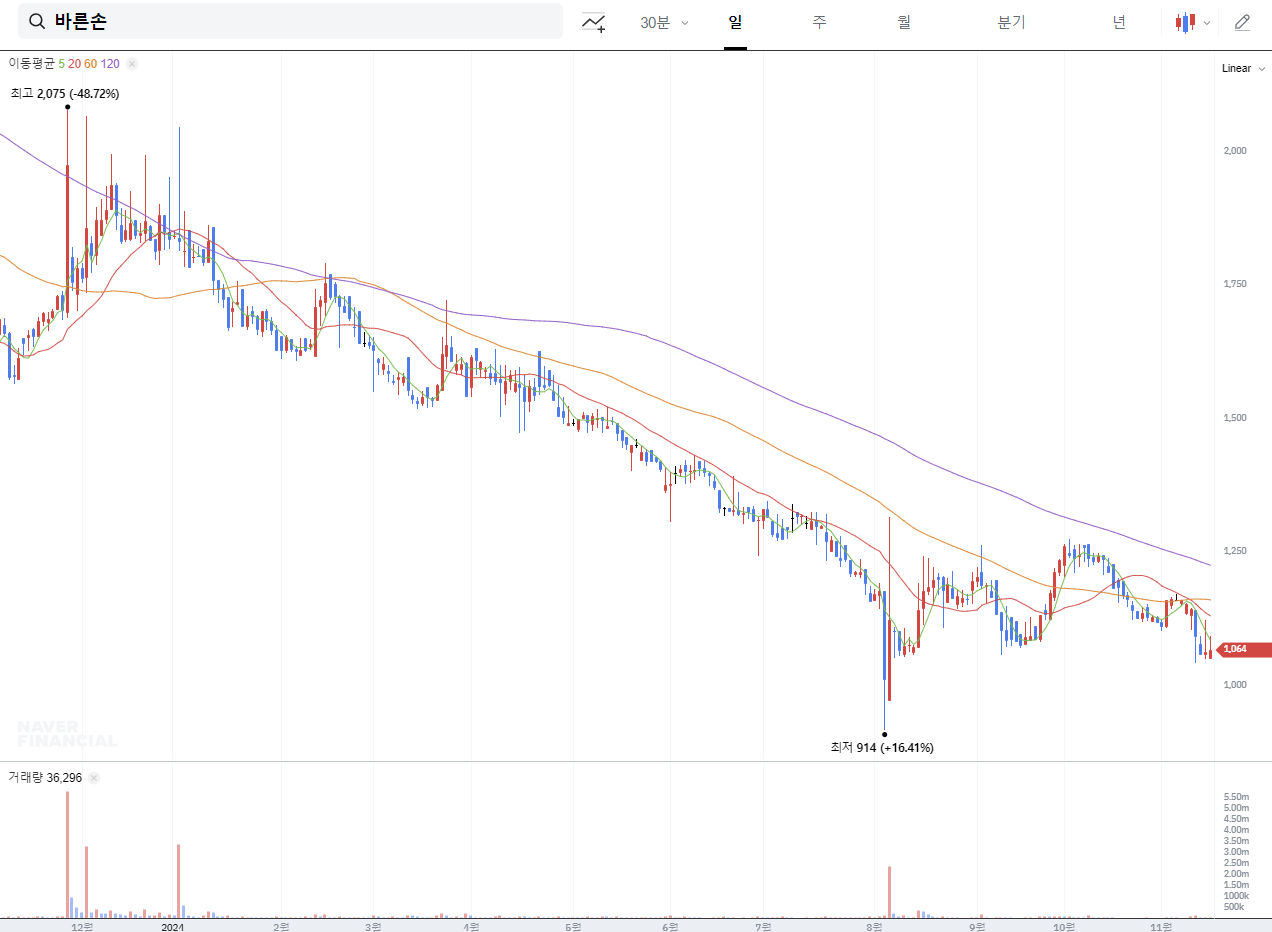Remove the 이동평균 indicator with its X
Image resolution: width=1272 pixels, height=932 pixels.
[x=132, y=64]
